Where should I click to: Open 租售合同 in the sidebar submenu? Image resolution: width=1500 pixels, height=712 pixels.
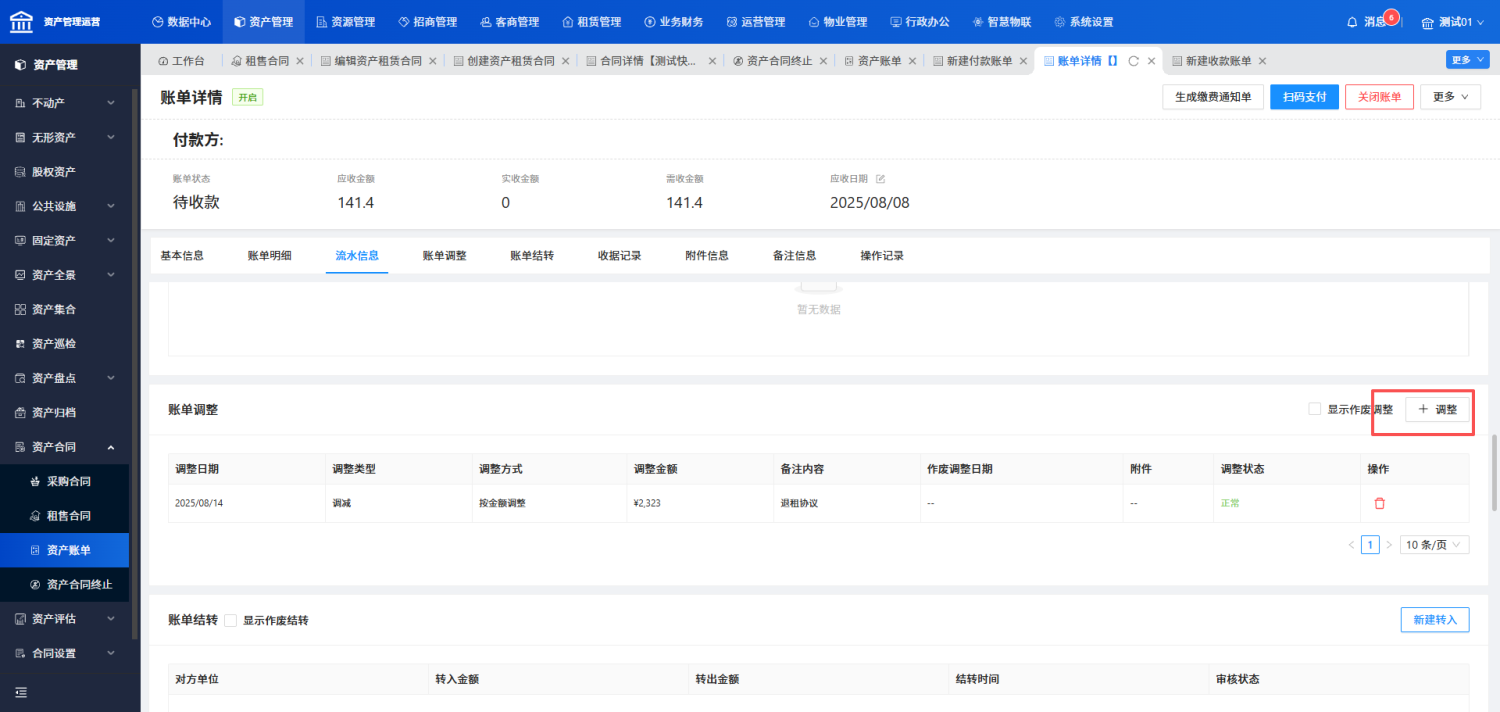[64, 516]
